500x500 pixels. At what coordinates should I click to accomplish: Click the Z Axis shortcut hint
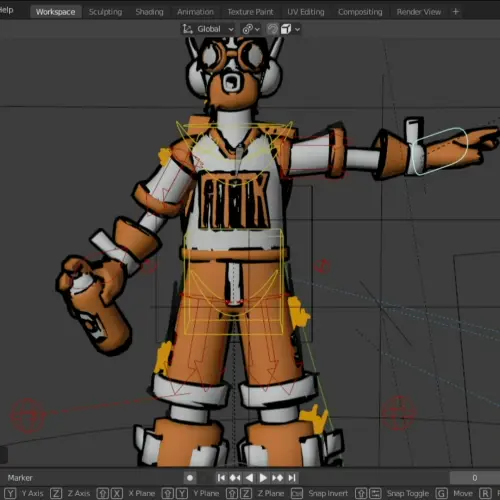pyautogui.click(x=79, y=493)
